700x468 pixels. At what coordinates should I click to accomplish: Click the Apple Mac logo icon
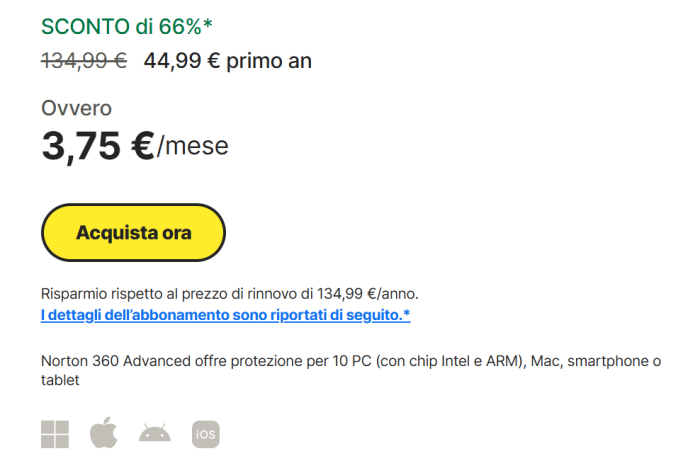(x=104, y=432)
